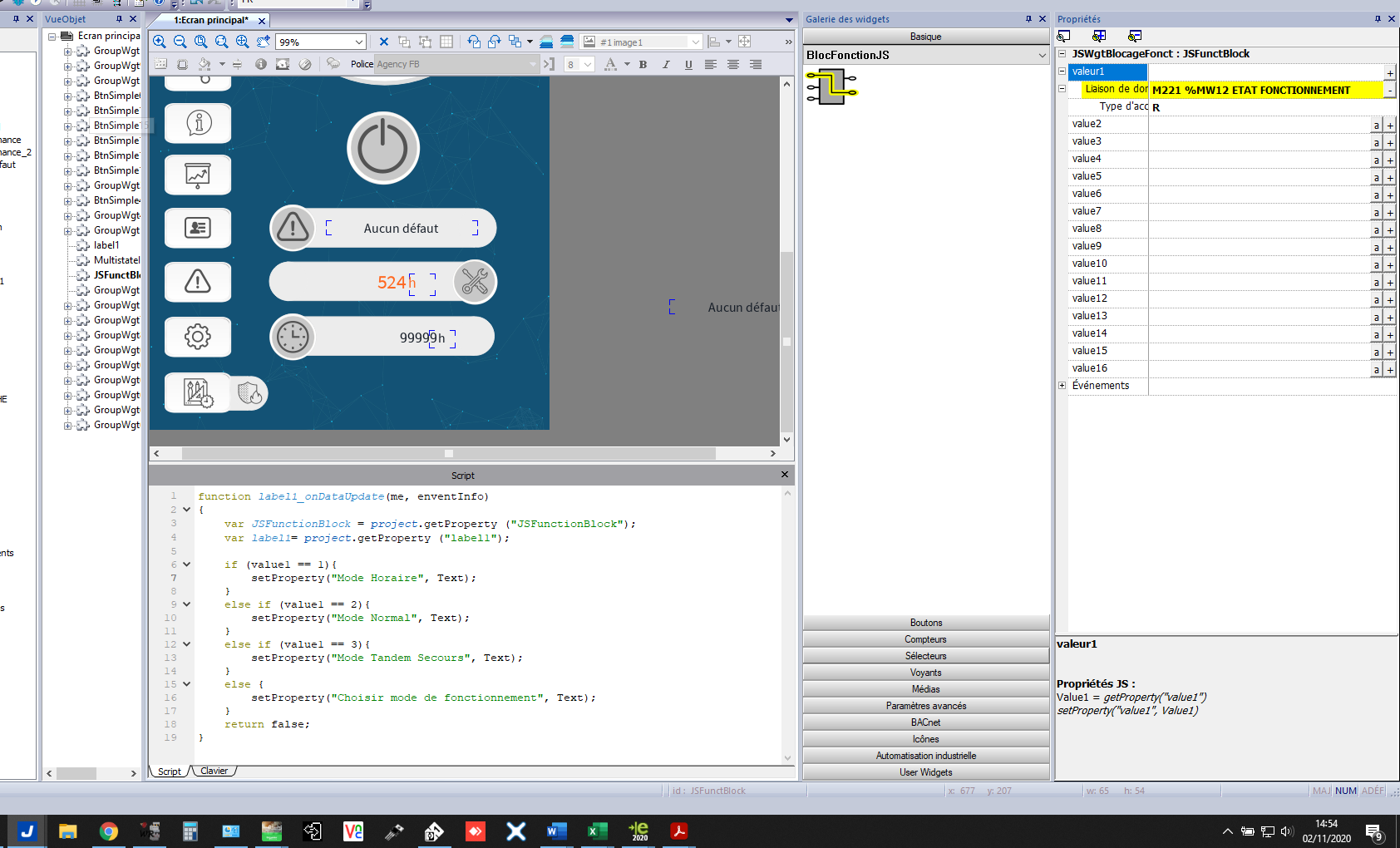This screenshot has height=848, width=1400.
Task: Click the info circle icon in toolbar
Action: 261,64
